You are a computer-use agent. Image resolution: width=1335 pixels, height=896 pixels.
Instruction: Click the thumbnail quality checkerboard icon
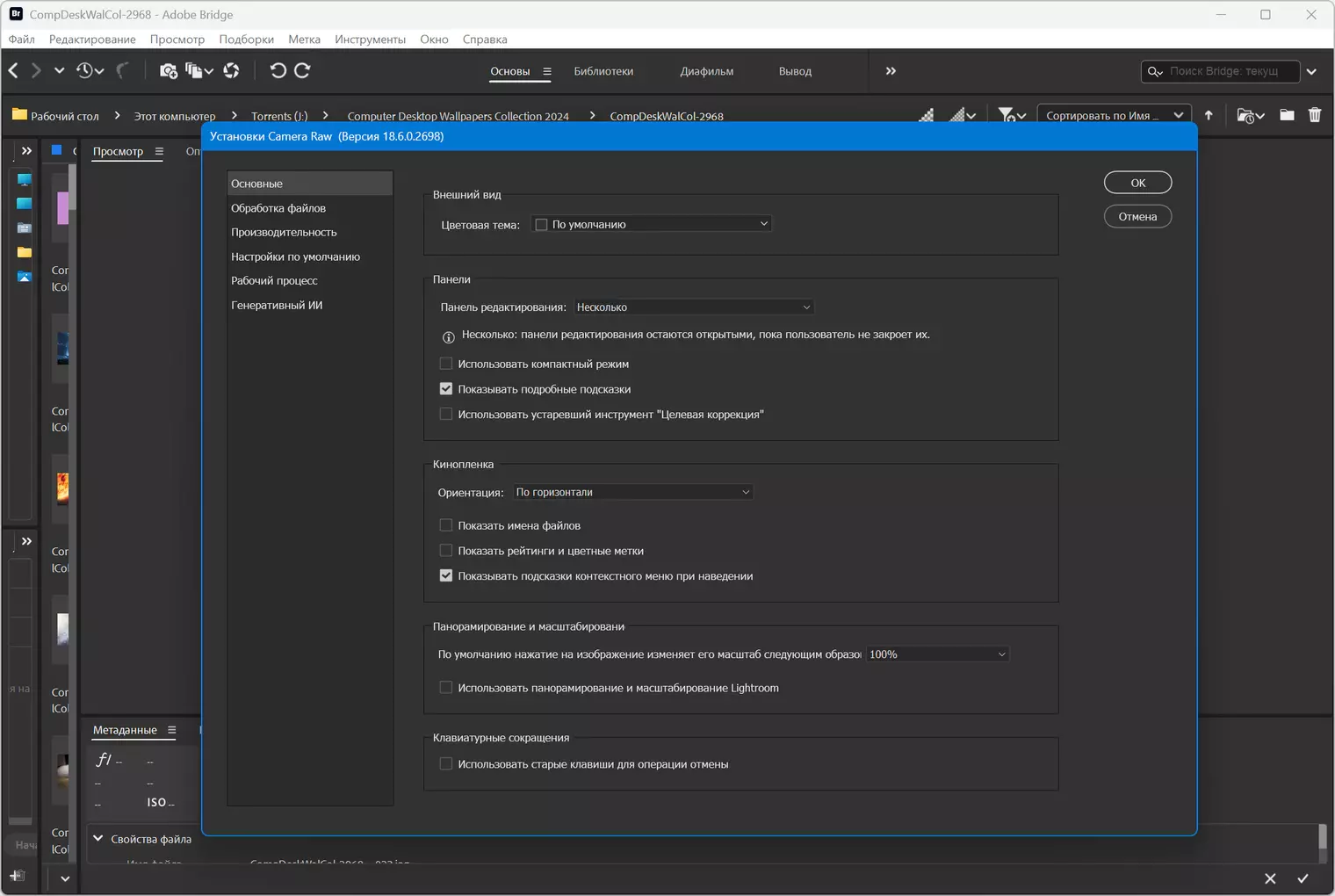pyautogui.click(x=927, y=115)
